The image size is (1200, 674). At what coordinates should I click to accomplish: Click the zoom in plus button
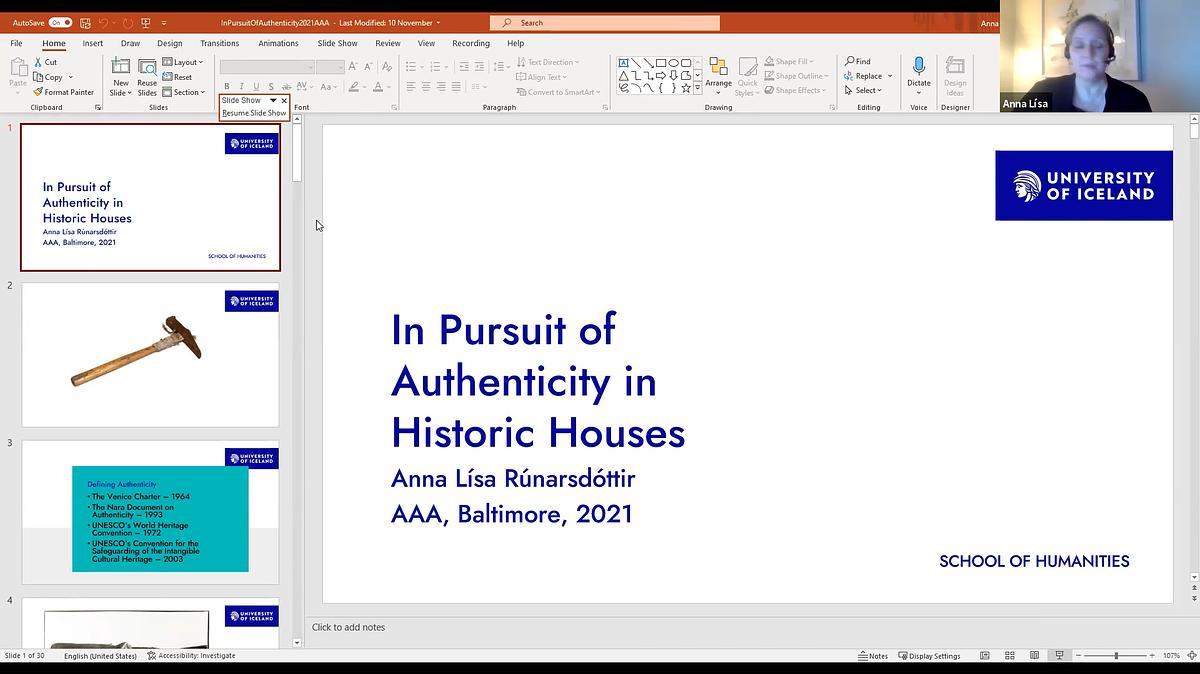pos(1152,656)
